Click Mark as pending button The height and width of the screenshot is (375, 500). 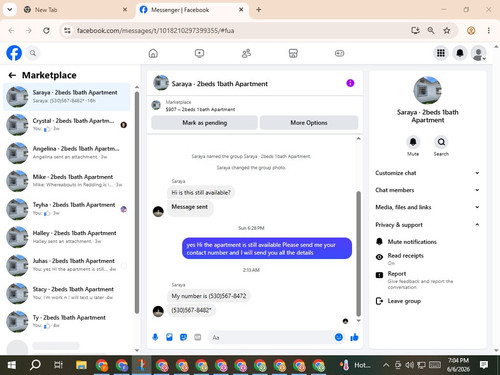pos(204,123)
